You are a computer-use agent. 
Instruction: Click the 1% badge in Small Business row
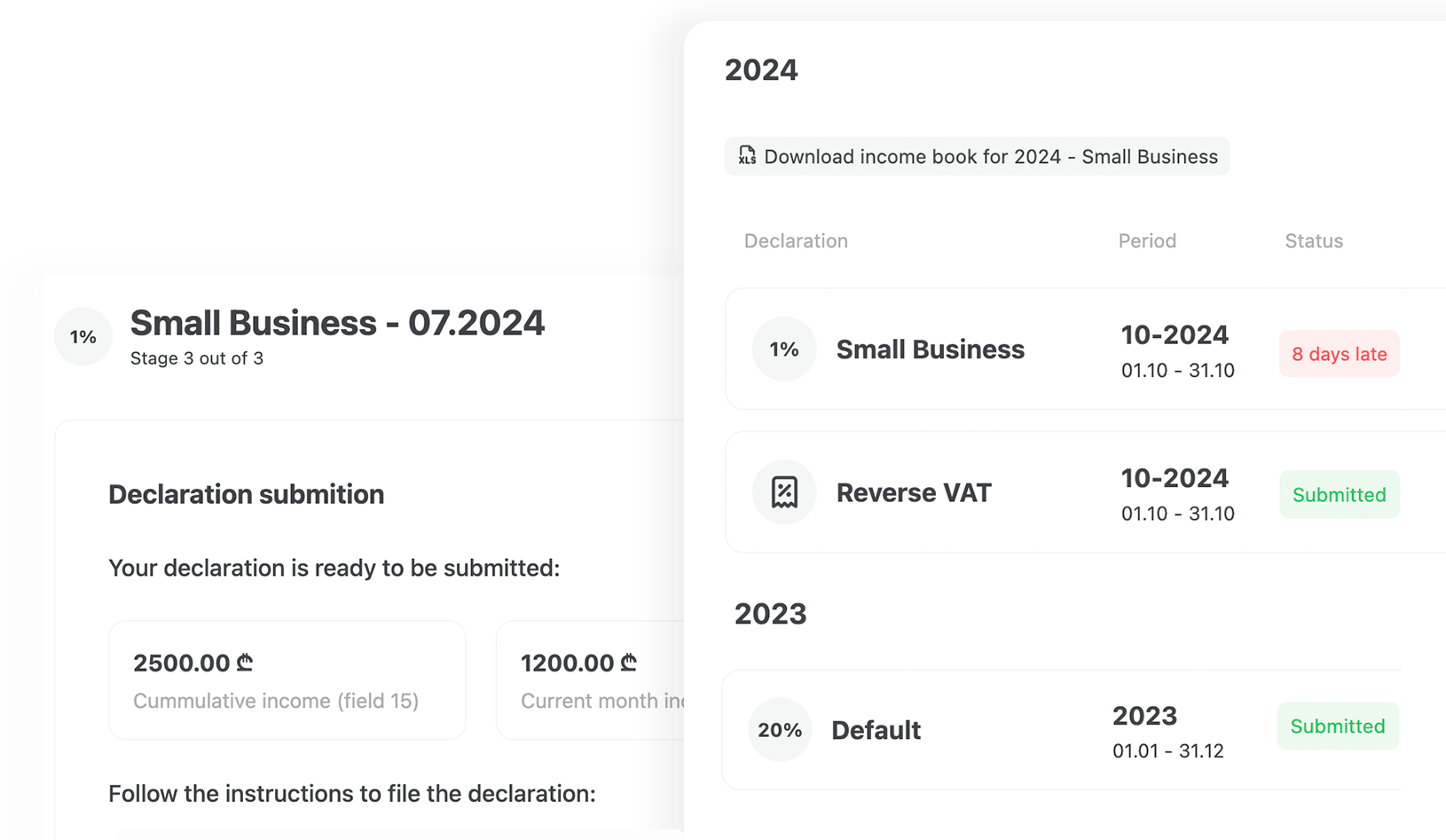click(784, 349)
